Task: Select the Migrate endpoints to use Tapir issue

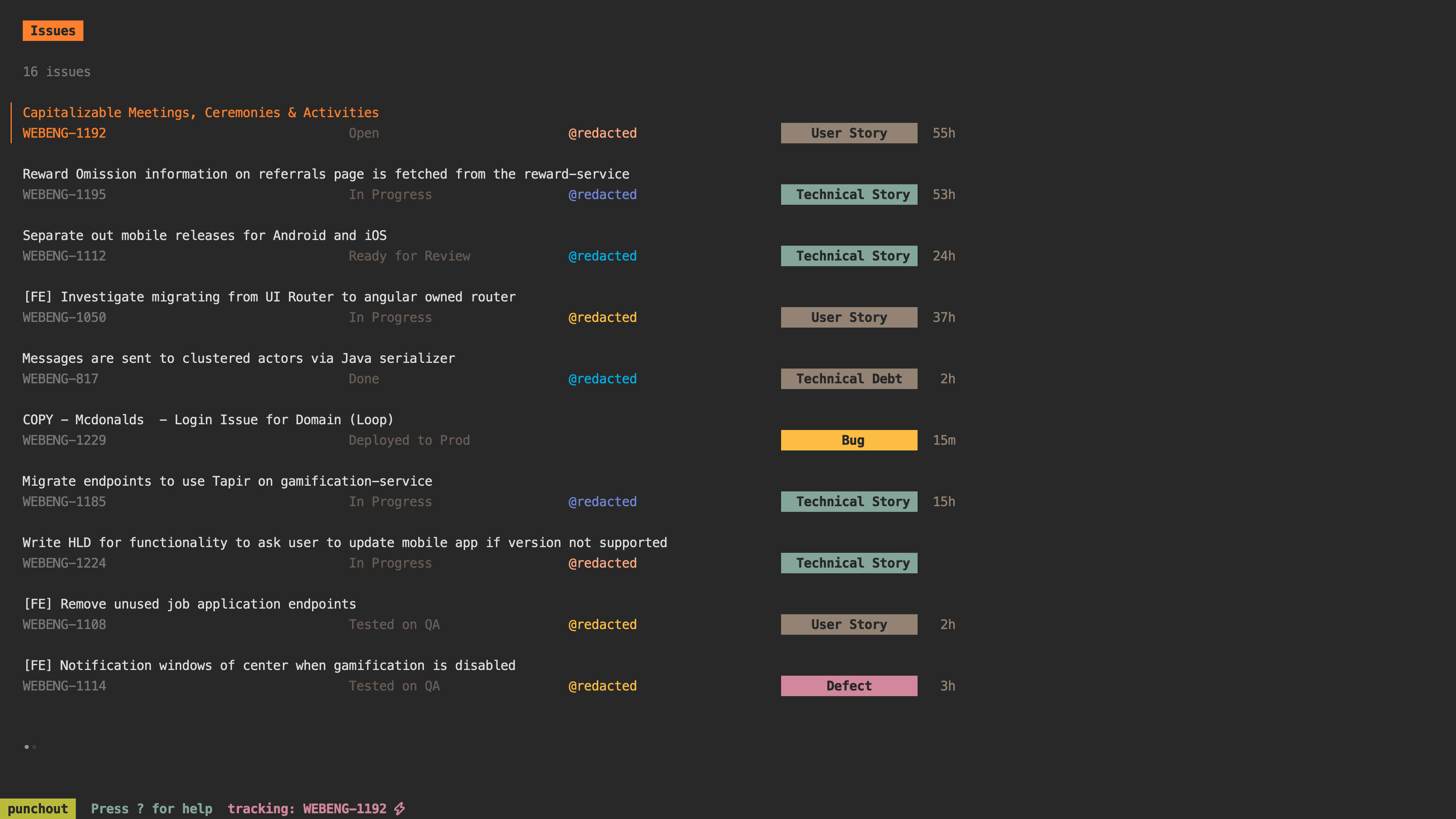Action: tap(227, 481)
